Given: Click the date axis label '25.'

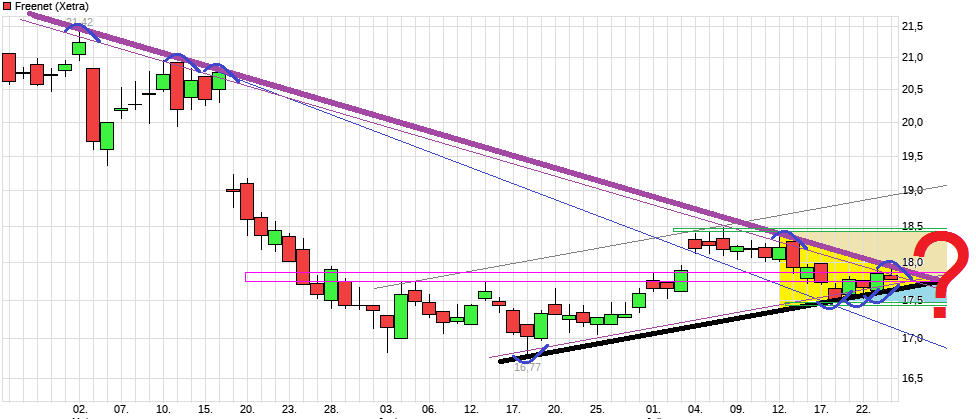Looking at the screenshot, I should click(x=597, y=409).
